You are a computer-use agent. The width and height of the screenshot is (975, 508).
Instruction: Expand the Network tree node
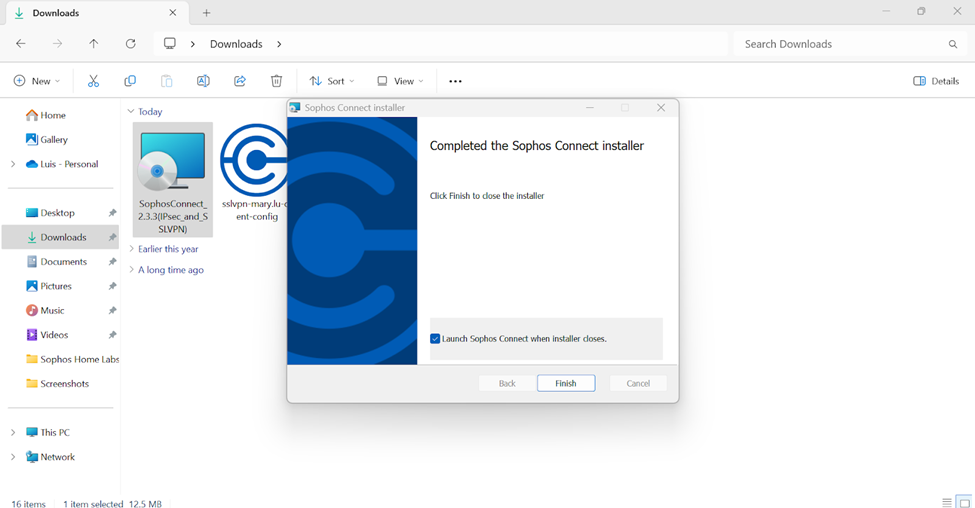[x=13, y=457]
